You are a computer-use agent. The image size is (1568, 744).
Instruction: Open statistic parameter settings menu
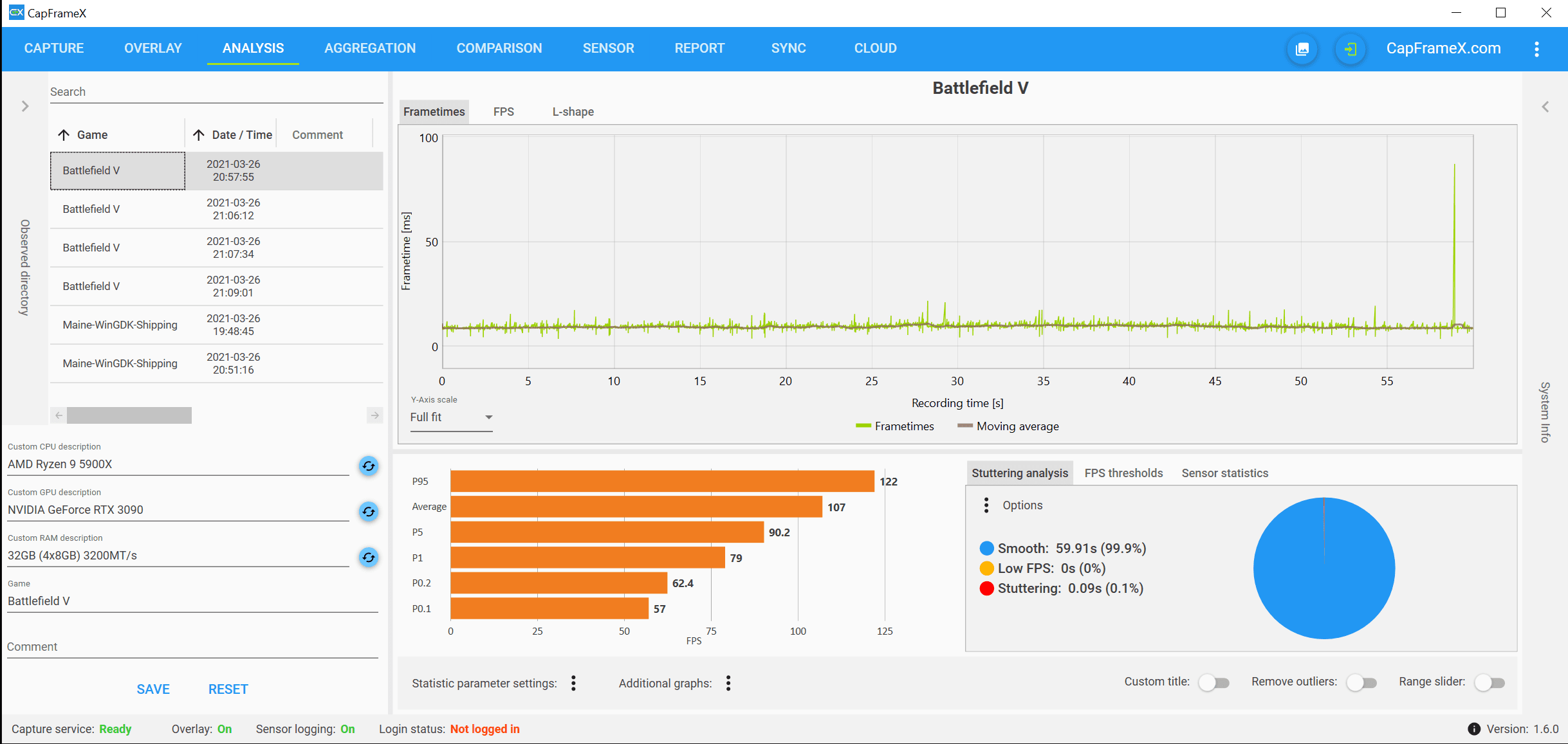coord(573,683)
